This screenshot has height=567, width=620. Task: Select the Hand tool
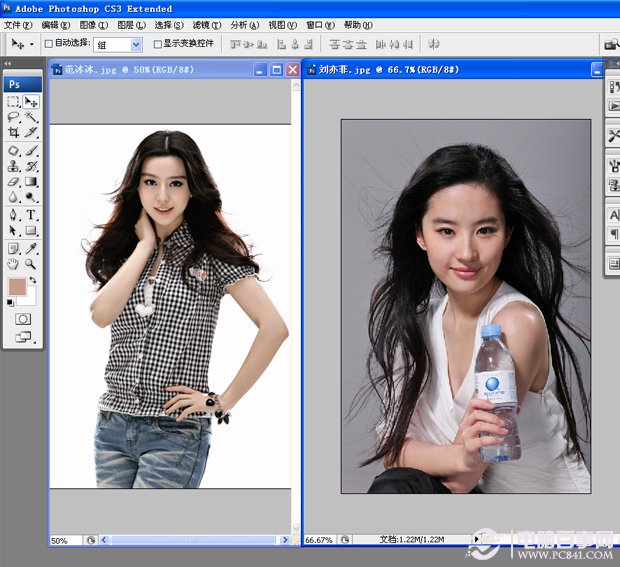click(x=13, y=264)
